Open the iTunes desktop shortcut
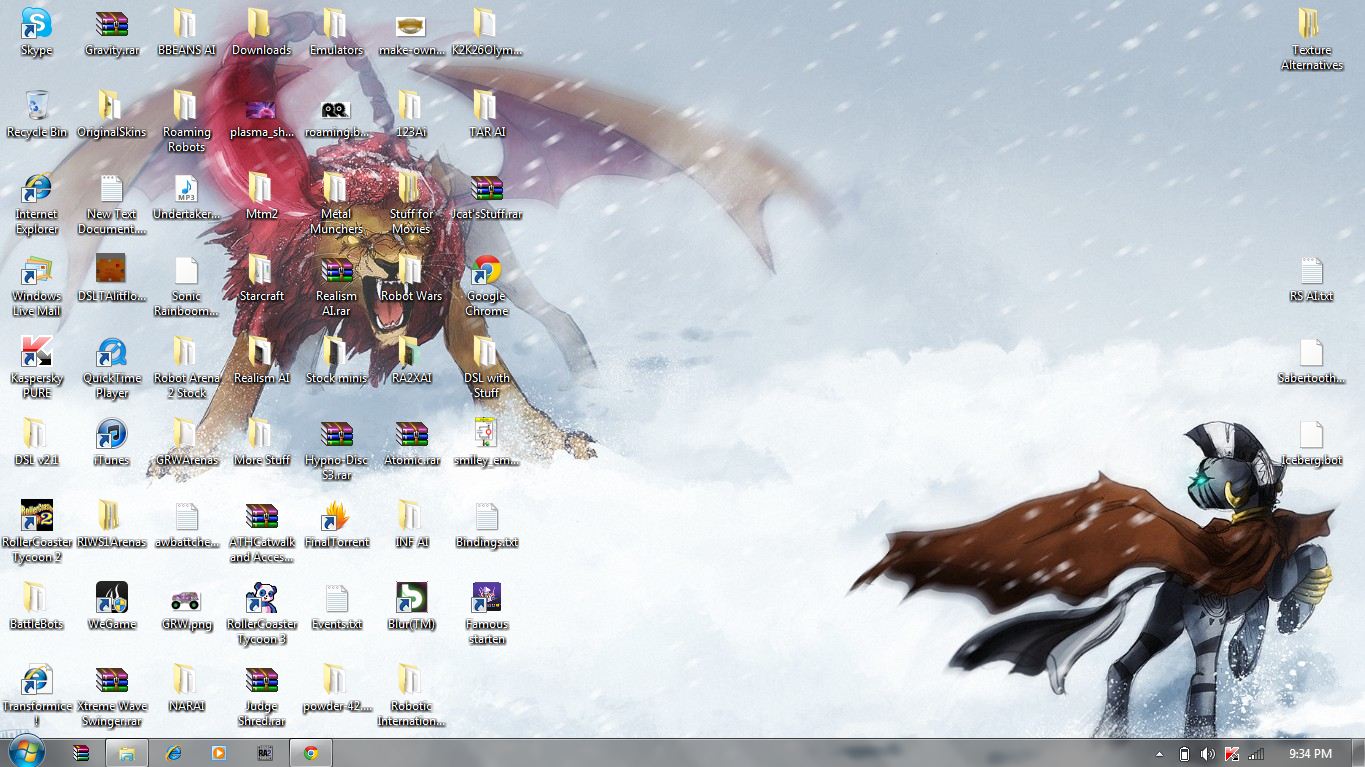1365x767 pixels. point(111,442)
